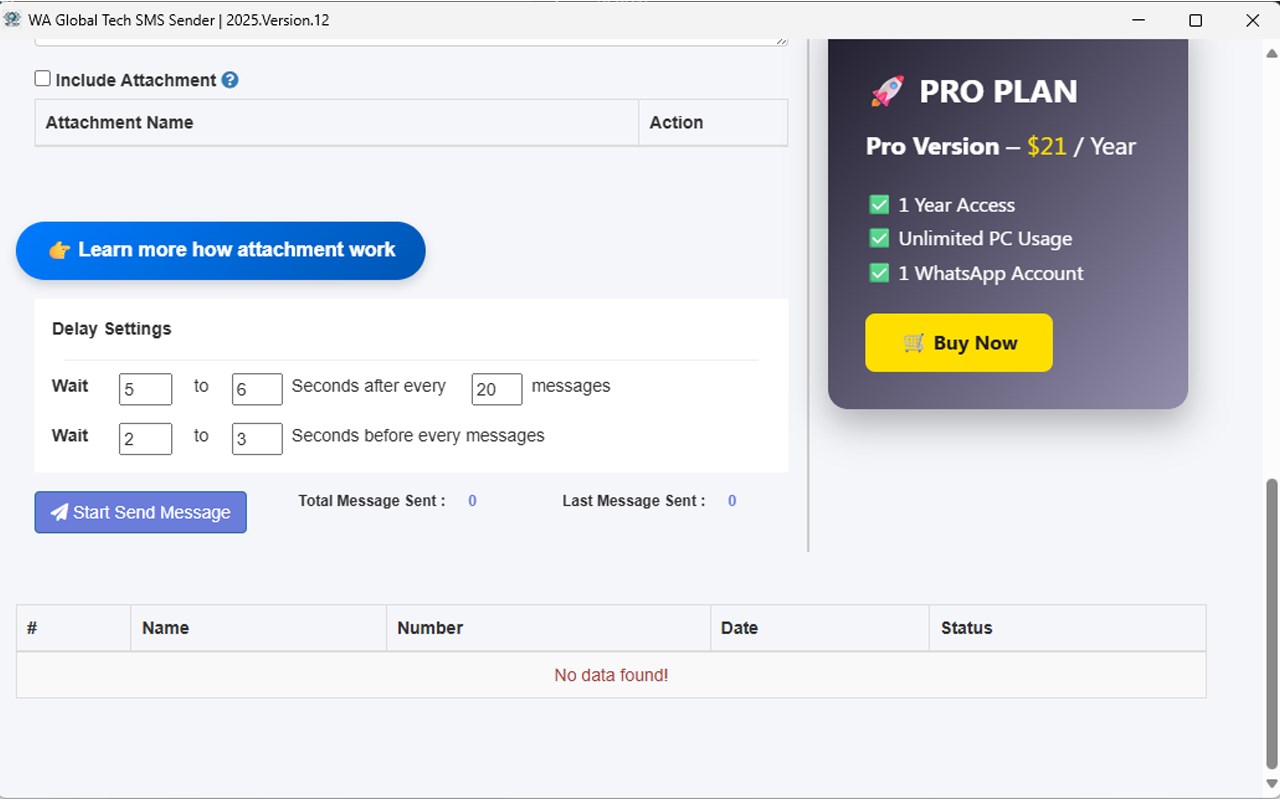Click the vertical scrollbar thumb
This screenshot has width=1280, height=800.
(x=1272, y=620)
